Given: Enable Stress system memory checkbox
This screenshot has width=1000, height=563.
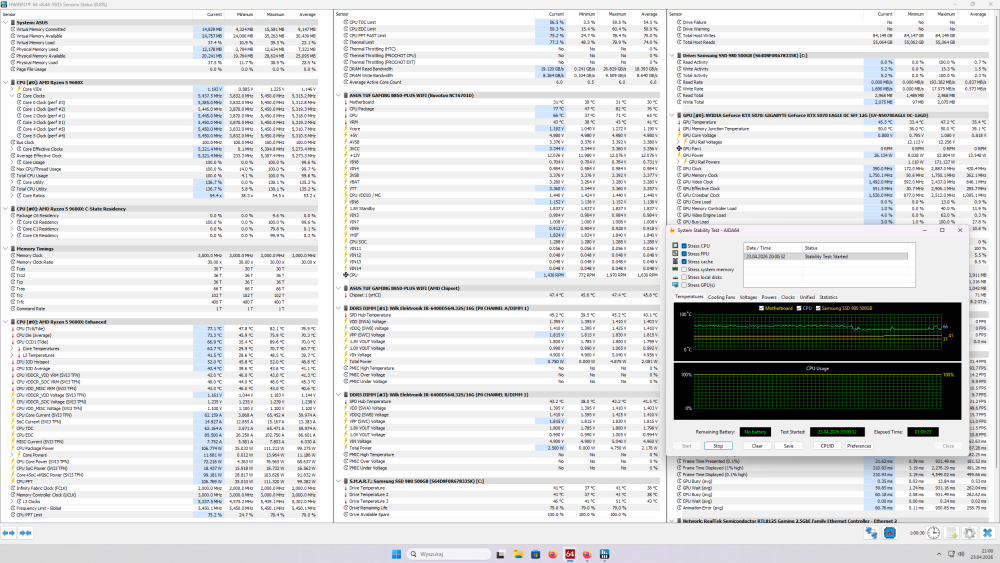Looking at the screenshot, I should point(684,270).
